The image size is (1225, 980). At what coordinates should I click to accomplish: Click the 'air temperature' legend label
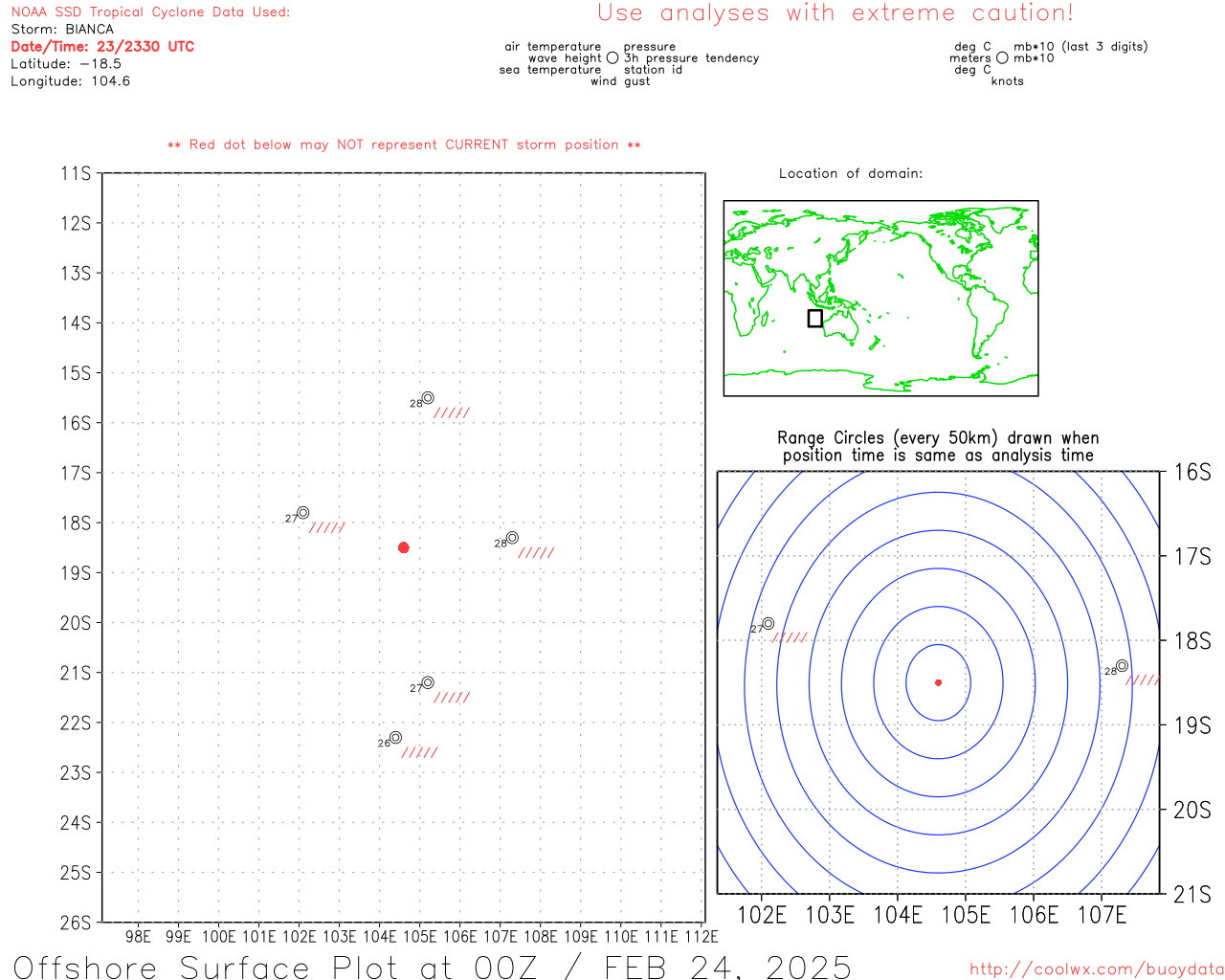[553, 47]
